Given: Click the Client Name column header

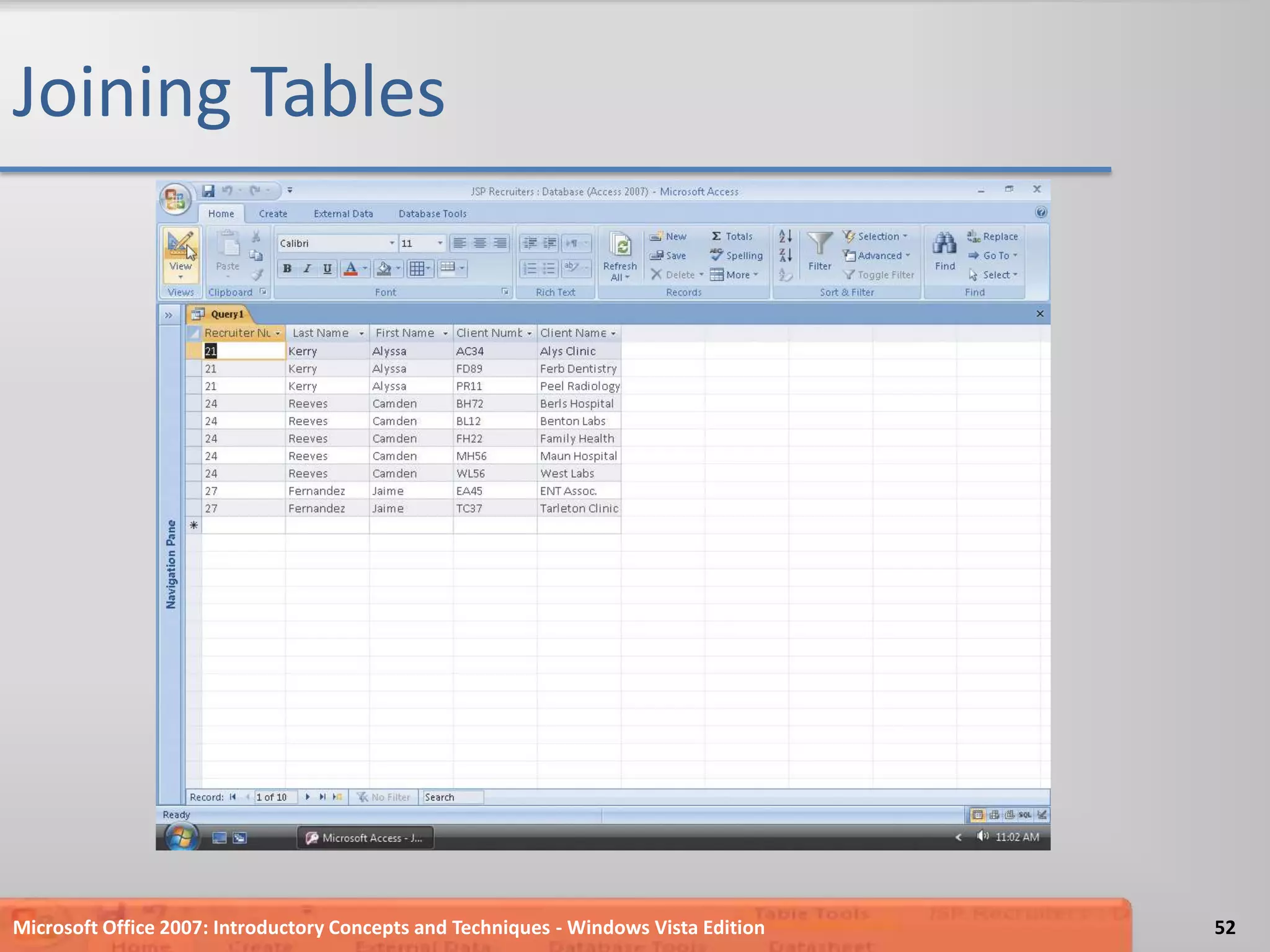Looking at the screenshot, I should tap(579, 333).
